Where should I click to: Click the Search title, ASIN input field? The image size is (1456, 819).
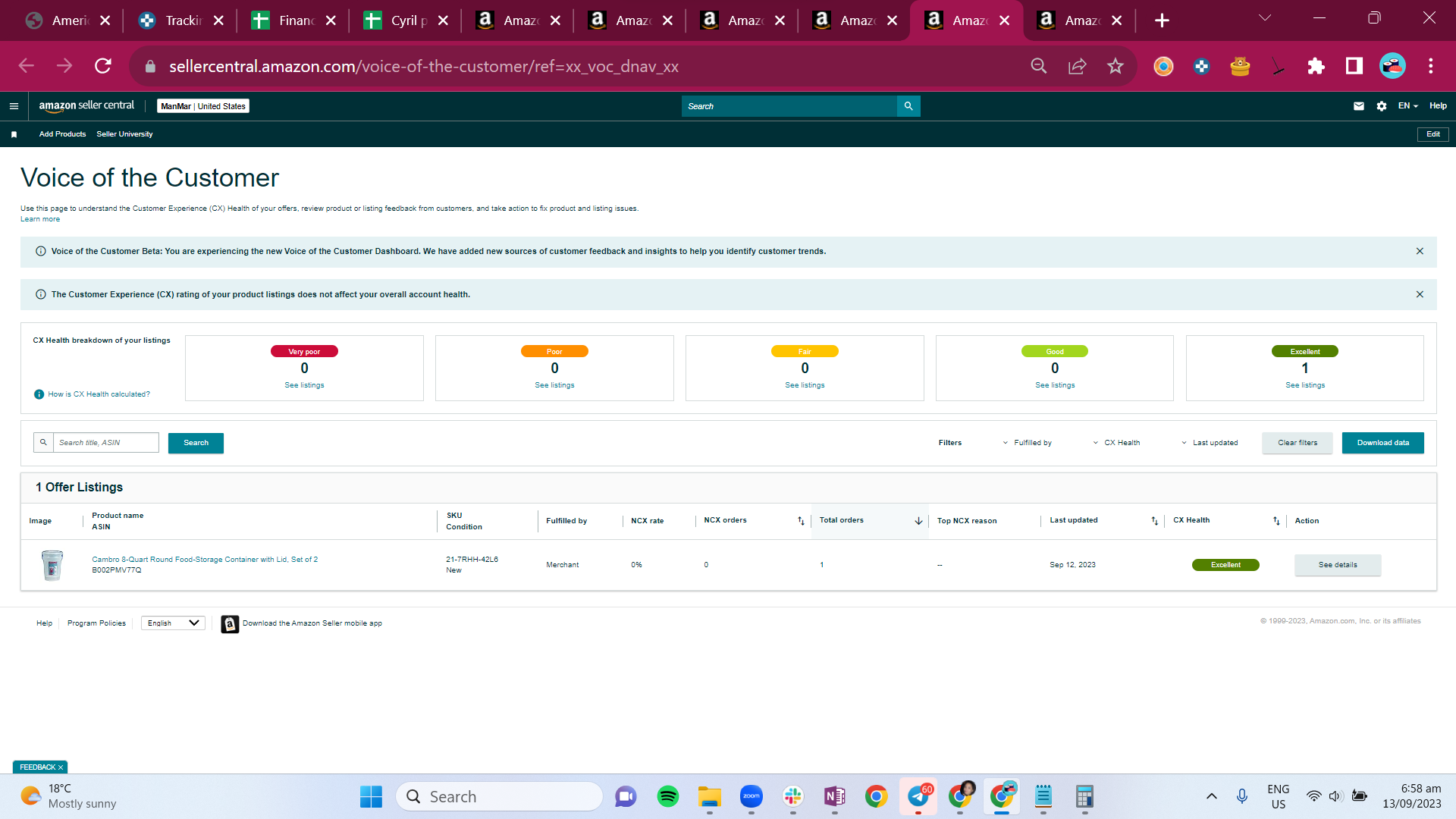click(x=105, y=443)
